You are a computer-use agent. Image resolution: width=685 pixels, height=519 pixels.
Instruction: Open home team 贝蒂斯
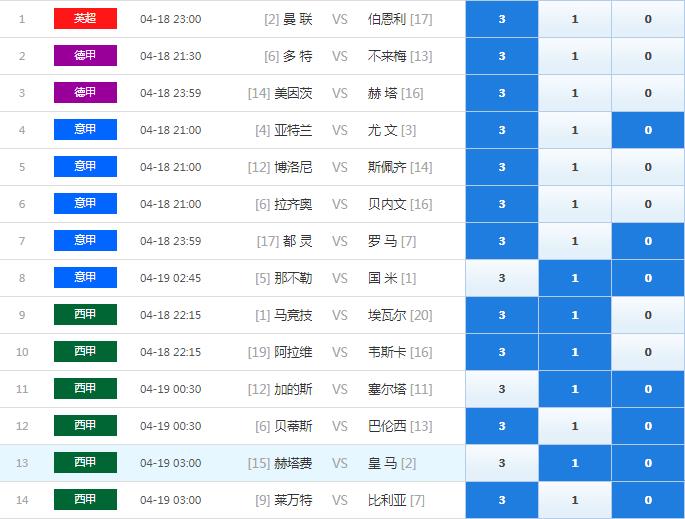(x=293, y=426)
